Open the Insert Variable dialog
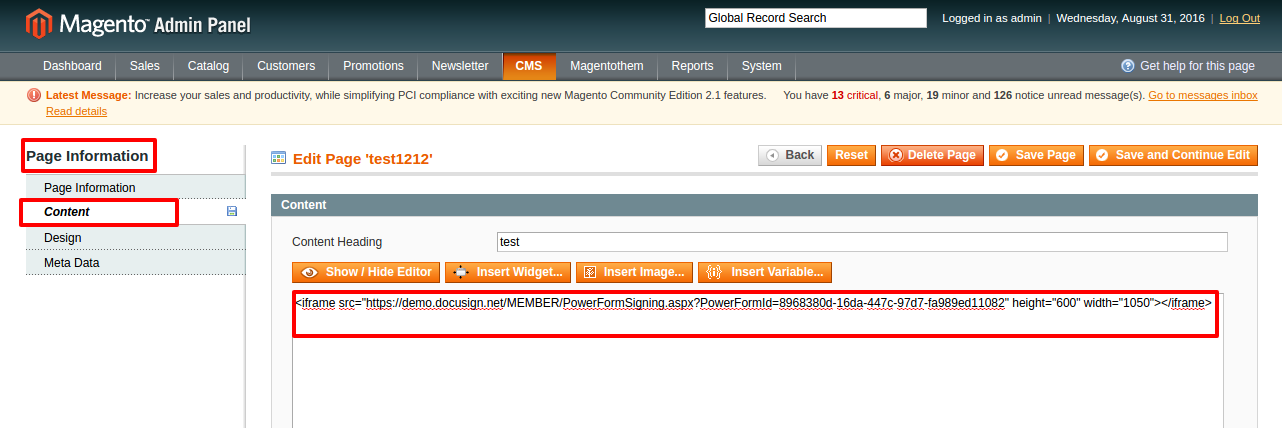1282x428 pixels. [x=765, y=272]
